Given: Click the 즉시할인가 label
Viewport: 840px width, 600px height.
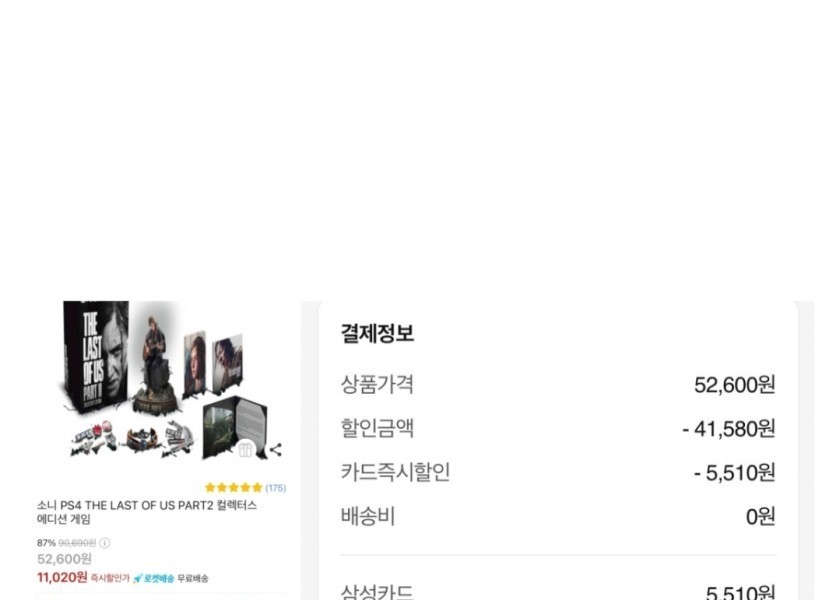Looking at the screenshot, I should coord(110,578).
